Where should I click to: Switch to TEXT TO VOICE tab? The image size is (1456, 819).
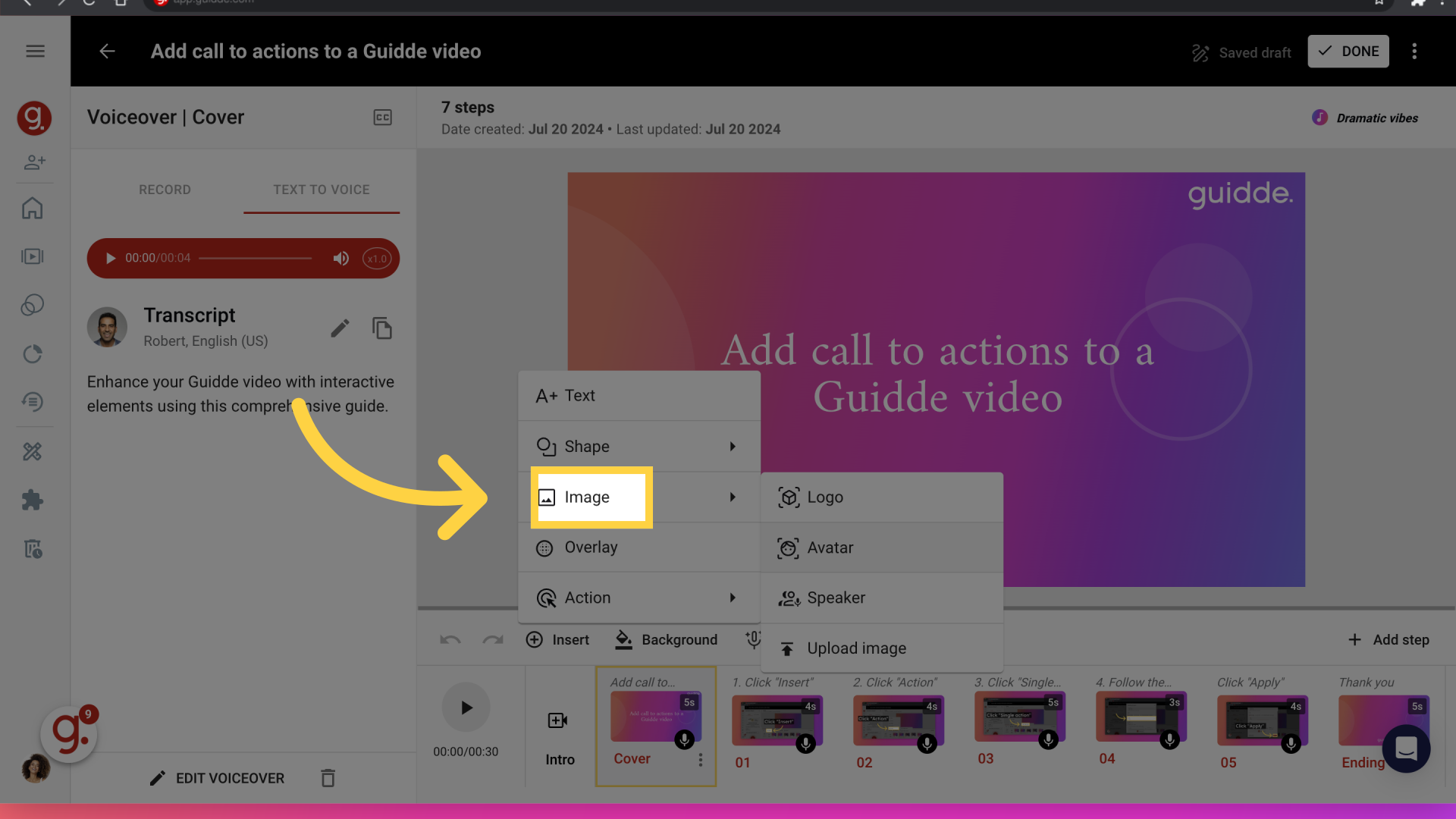[x=322, y=190]
